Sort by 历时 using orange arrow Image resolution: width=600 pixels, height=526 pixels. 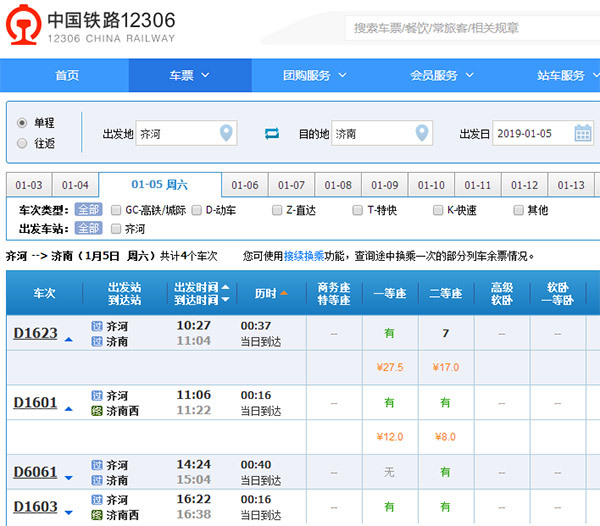pos(284,293)
